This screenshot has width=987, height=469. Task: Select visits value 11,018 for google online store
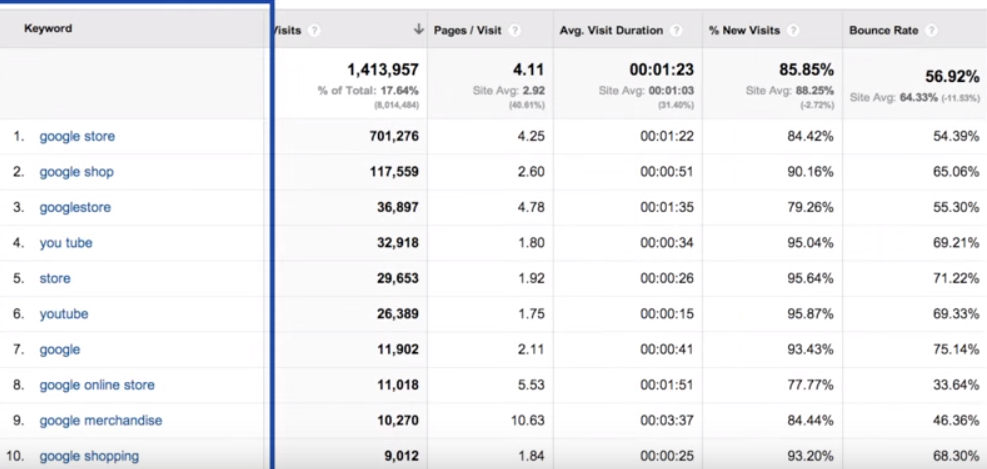[x=398, y=385]
